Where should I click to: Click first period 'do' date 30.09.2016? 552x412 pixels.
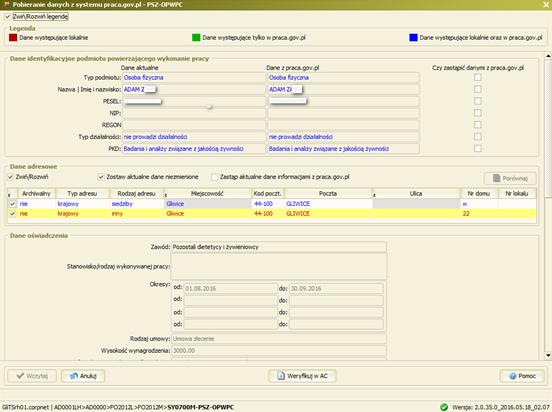336,288
